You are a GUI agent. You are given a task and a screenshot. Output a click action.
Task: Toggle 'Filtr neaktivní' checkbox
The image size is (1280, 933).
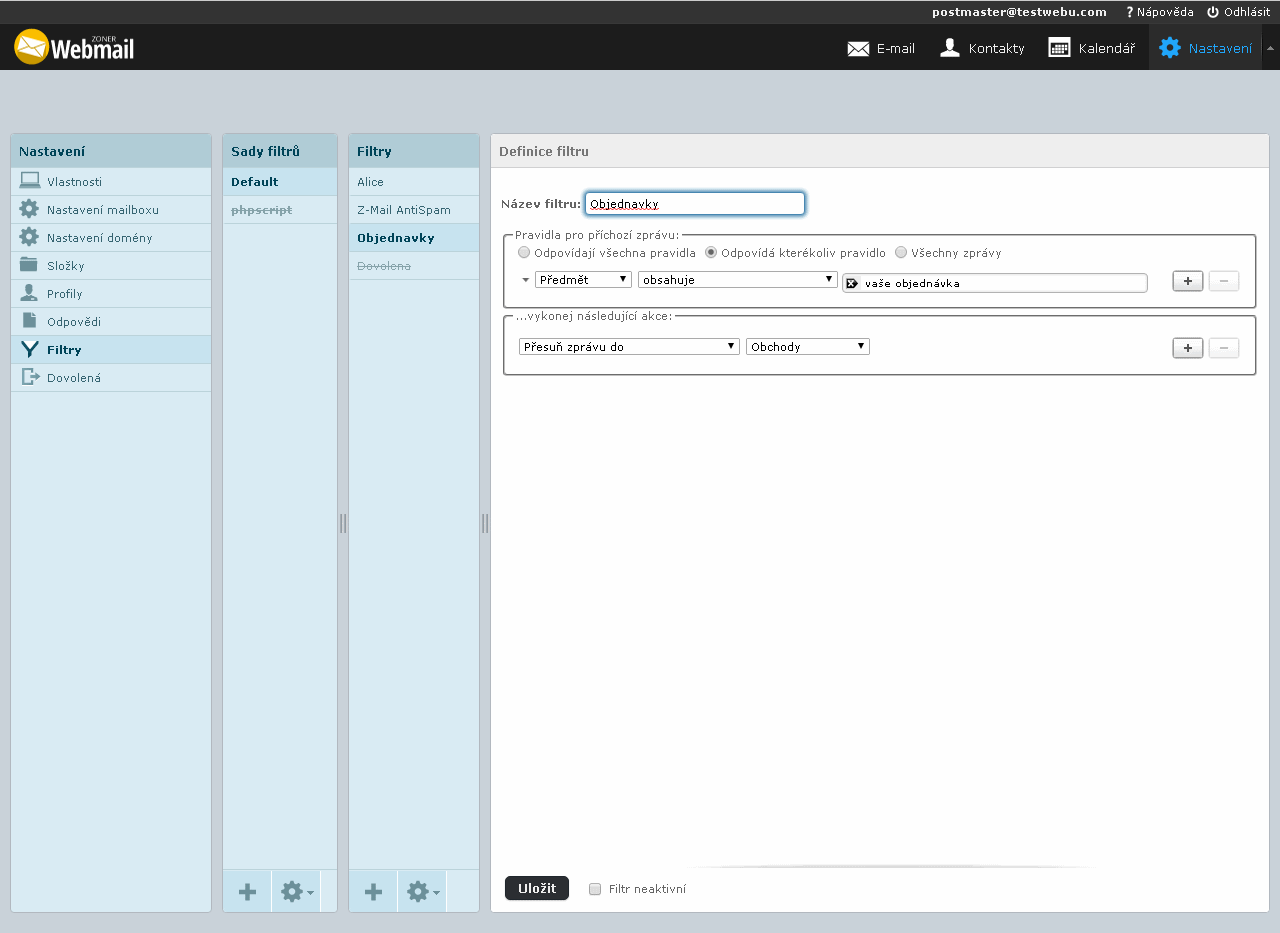point(595,889)
